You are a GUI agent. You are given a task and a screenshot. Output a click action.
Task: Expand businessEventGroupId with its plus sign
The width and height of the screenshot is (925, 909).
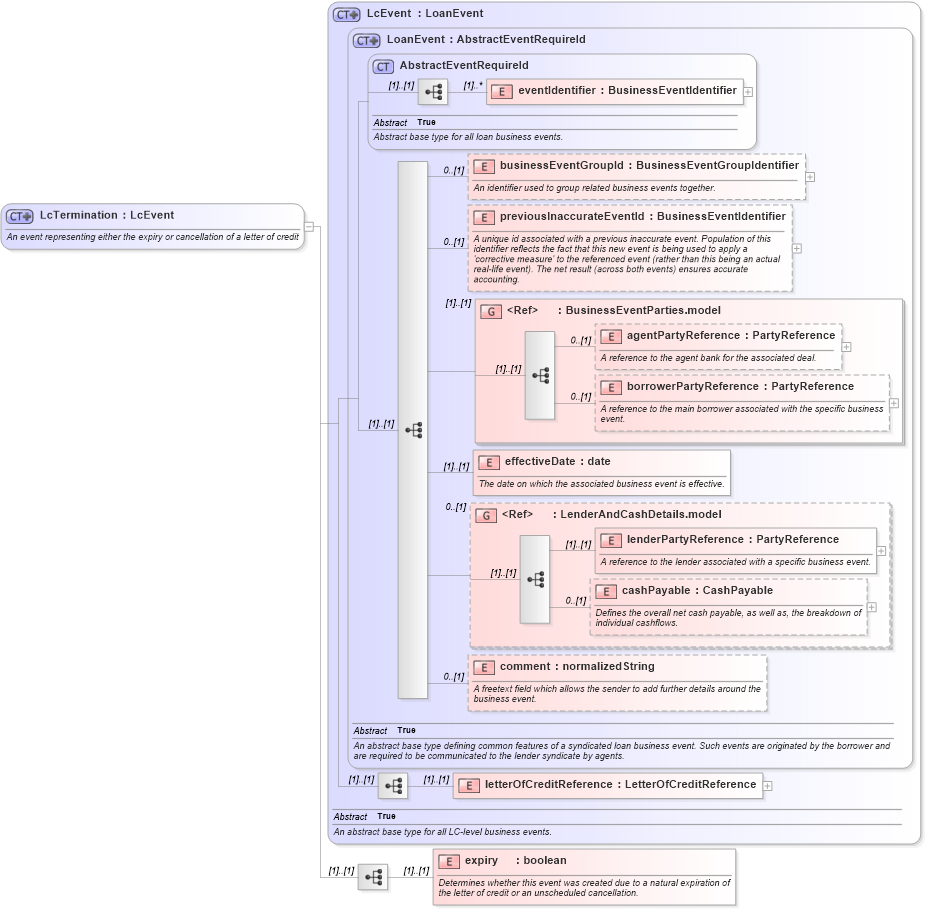click(x=810, y=175)
